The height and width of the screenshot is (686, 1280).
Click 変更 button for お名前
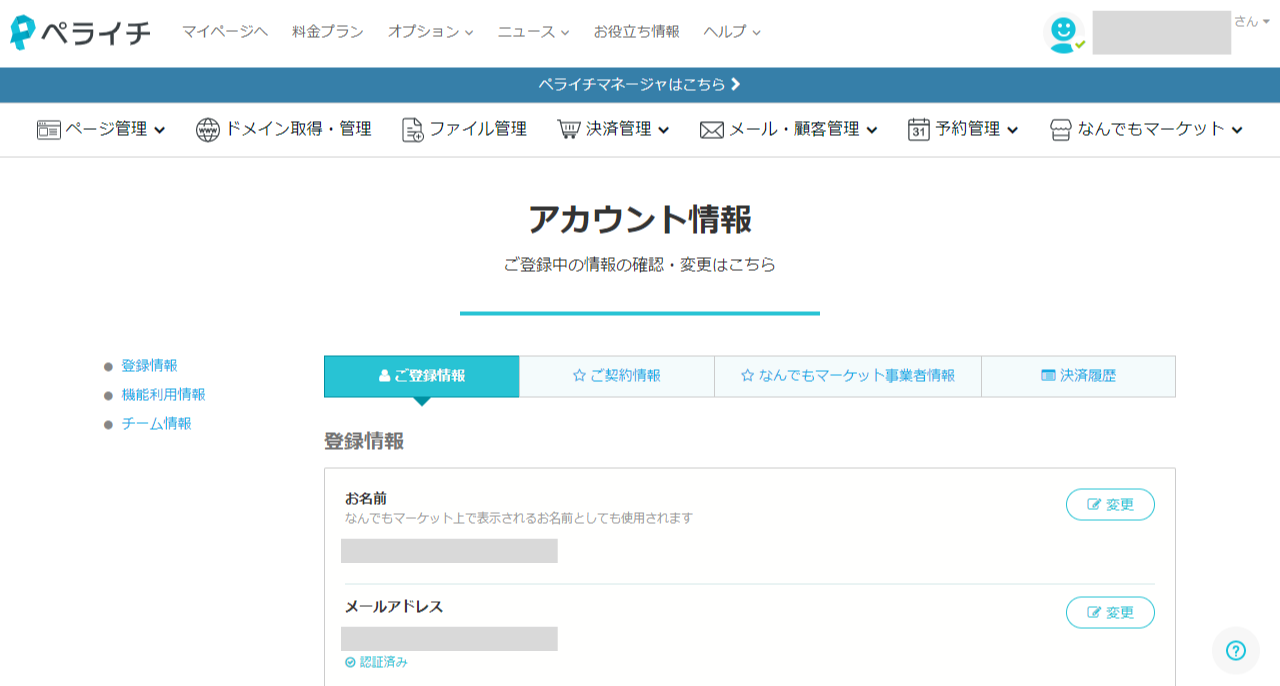click(1110, 505)
